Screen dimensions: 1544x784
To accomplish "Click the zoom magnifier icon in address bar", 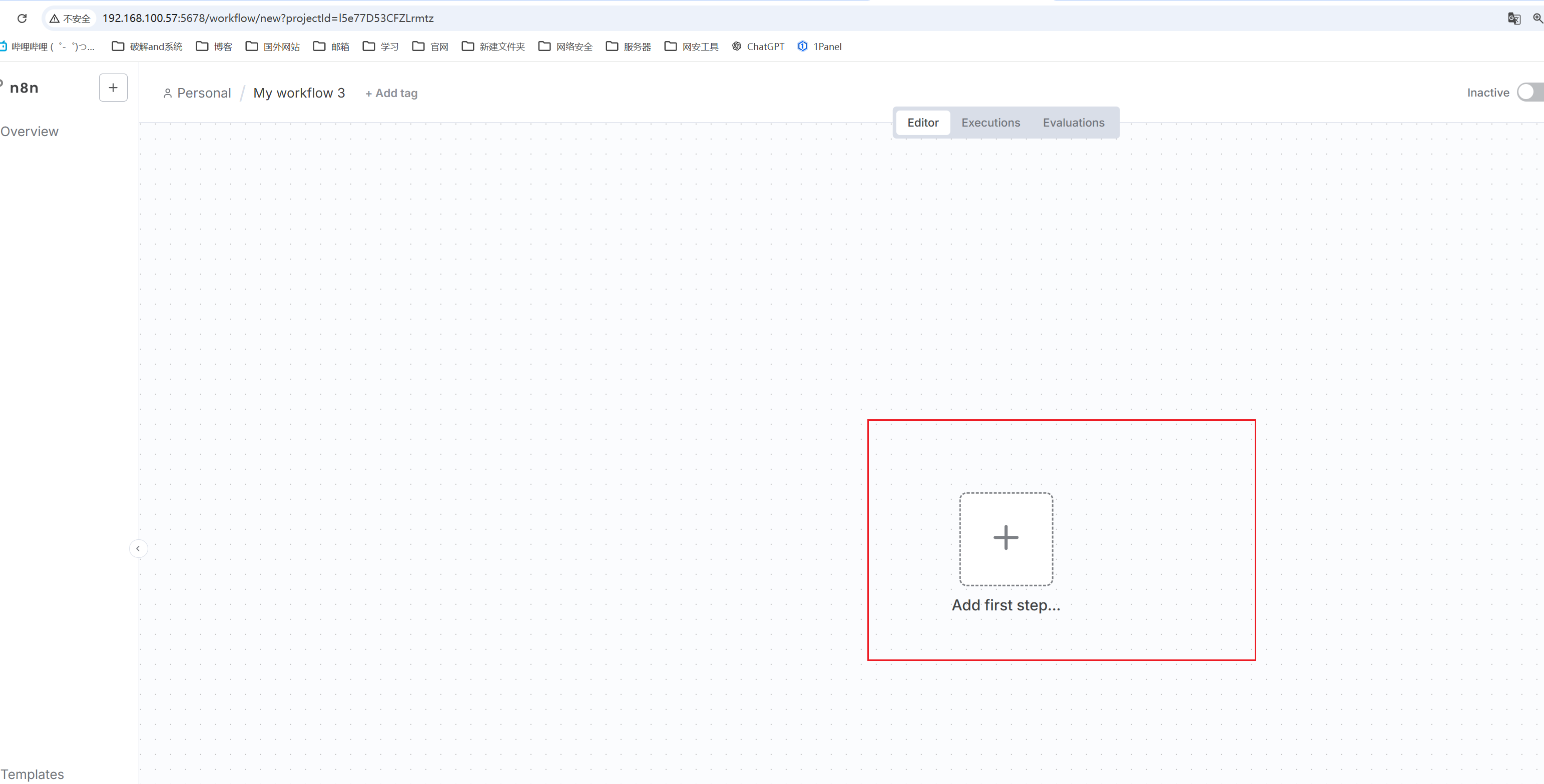I will [1537, 19].
